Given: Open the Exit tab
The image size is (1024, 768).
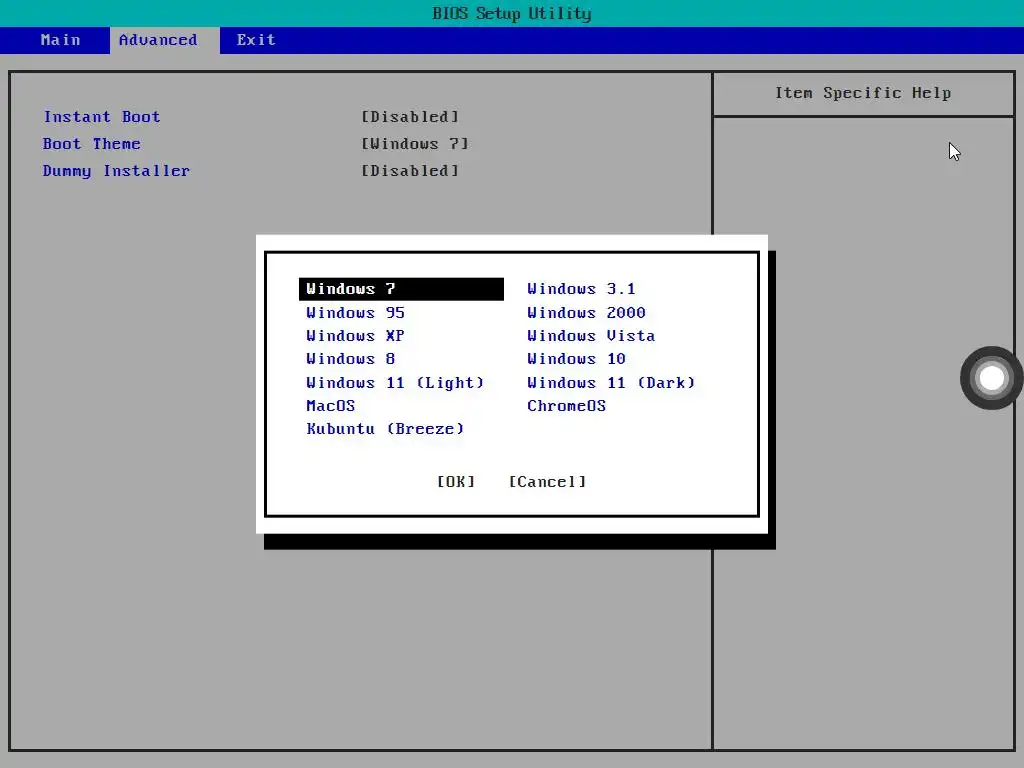Looking at the screenshot, I should 256,40.
